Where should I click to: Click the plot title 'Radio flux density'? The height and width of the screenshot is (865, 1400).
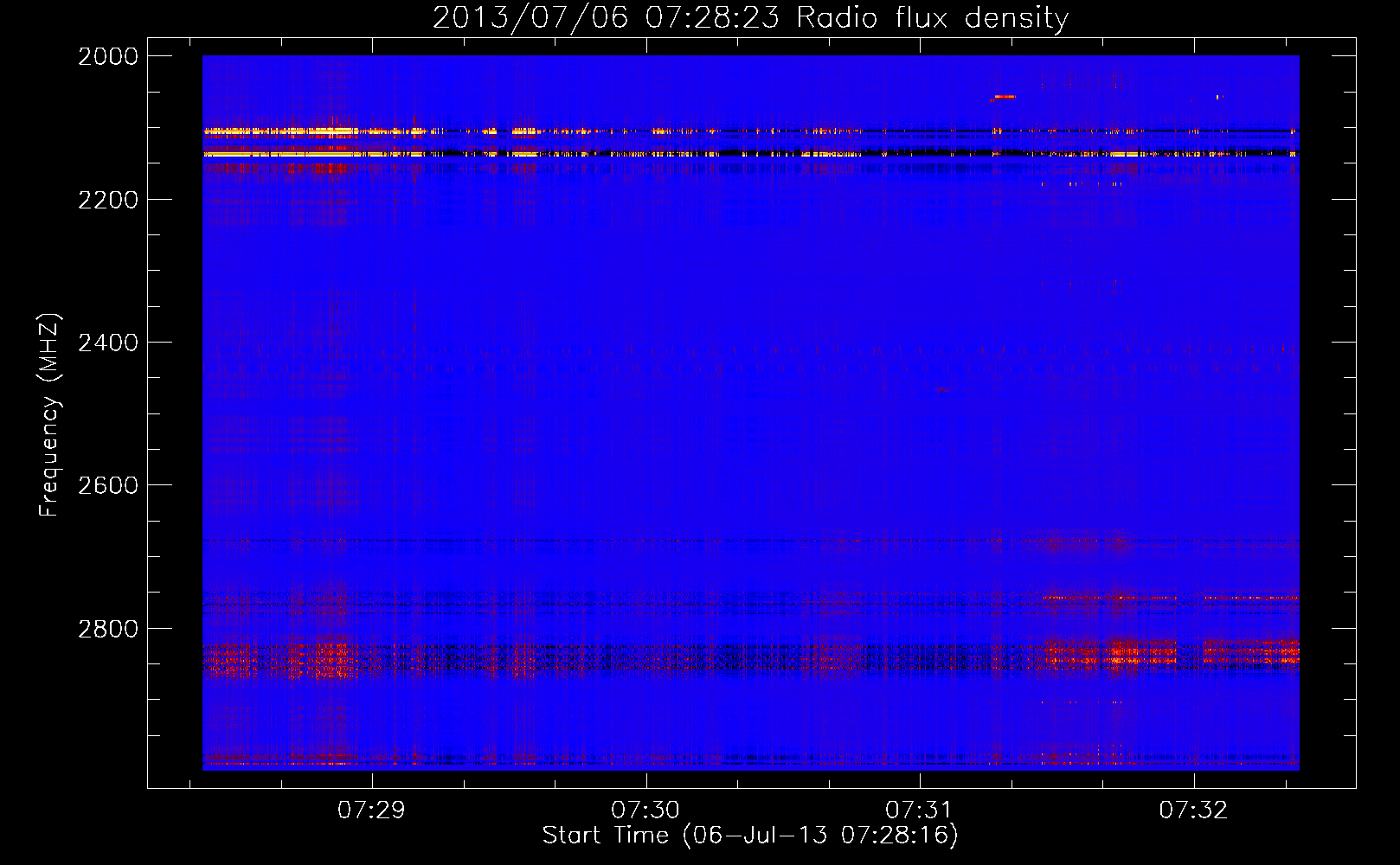(x=932, y=17)
